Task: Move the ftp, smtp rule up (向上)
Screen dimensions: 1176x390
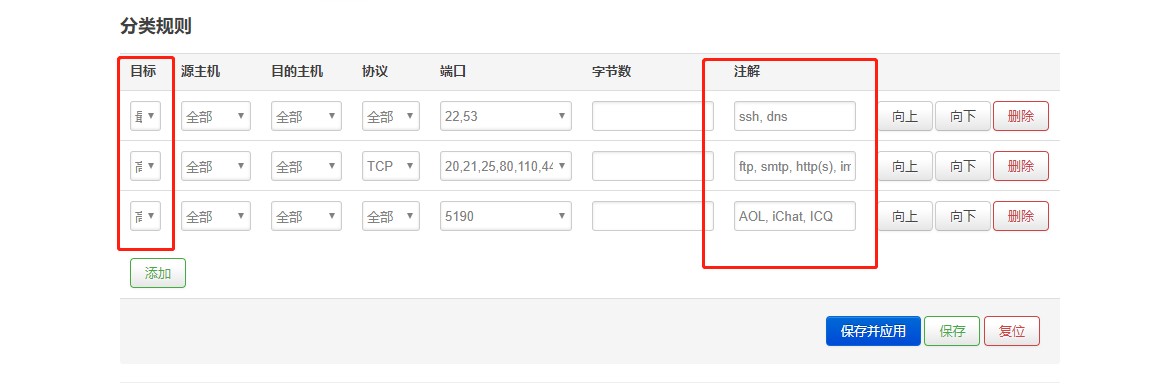Action: 905,166
